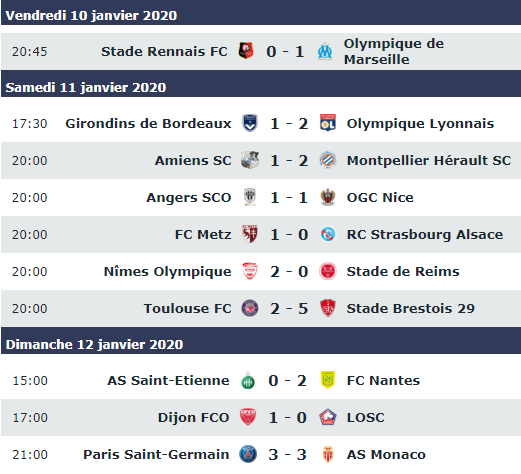Viewport: 521px width, 474px height.
Task: Click the Stade Brestois 29 crest
Action: point(328,308)
